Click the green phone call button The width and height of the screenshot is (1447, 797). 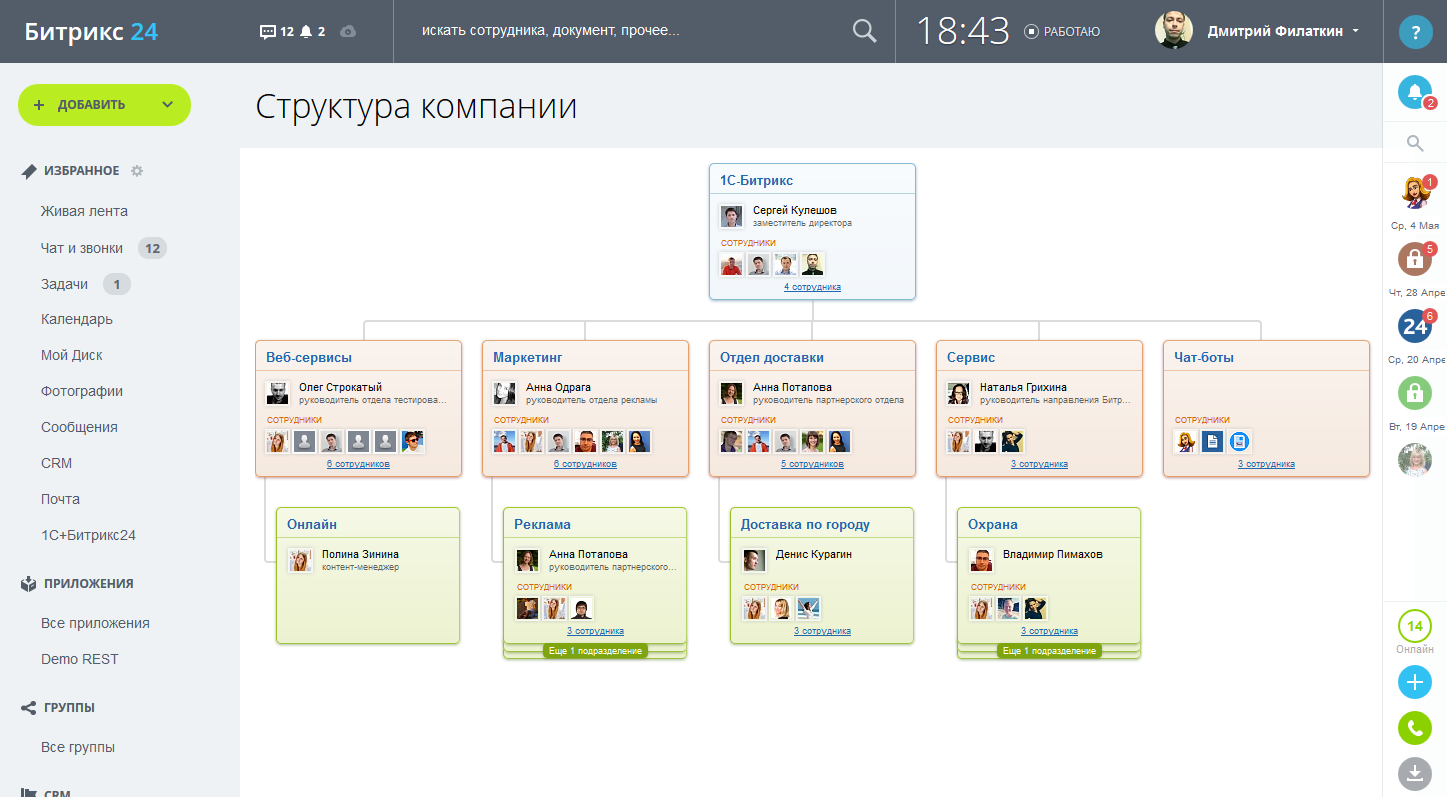pos(1414,728)
